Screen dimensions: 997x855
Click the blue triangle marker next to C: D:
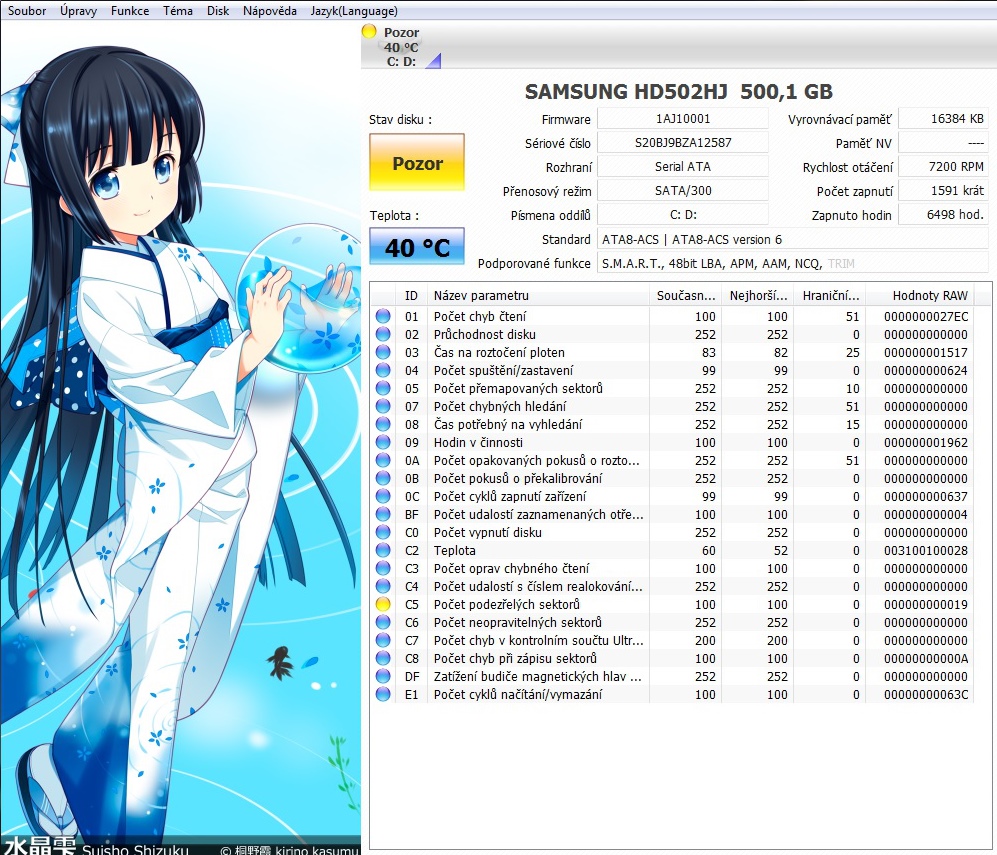(x=432, y=61)
